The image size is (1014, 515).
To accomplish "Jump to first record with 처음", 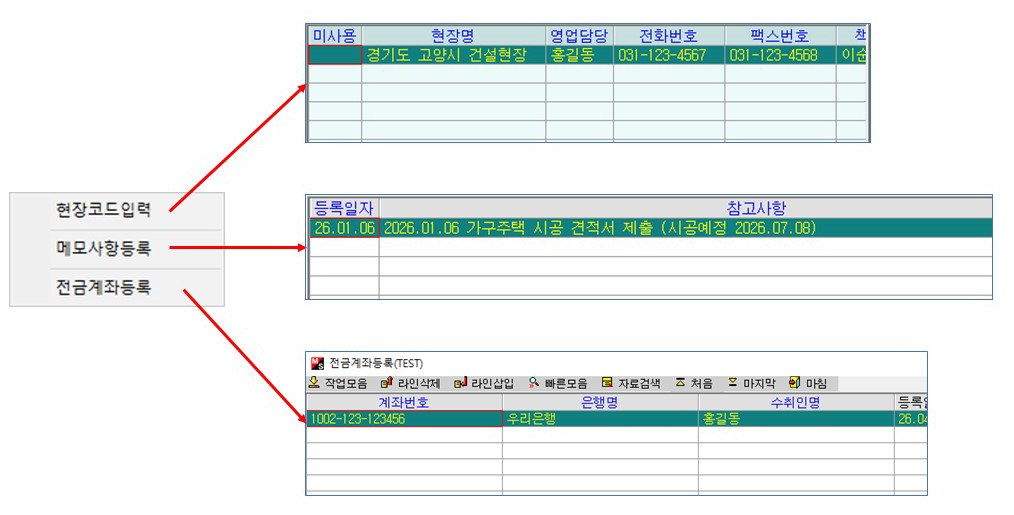I will coord(693,383).
